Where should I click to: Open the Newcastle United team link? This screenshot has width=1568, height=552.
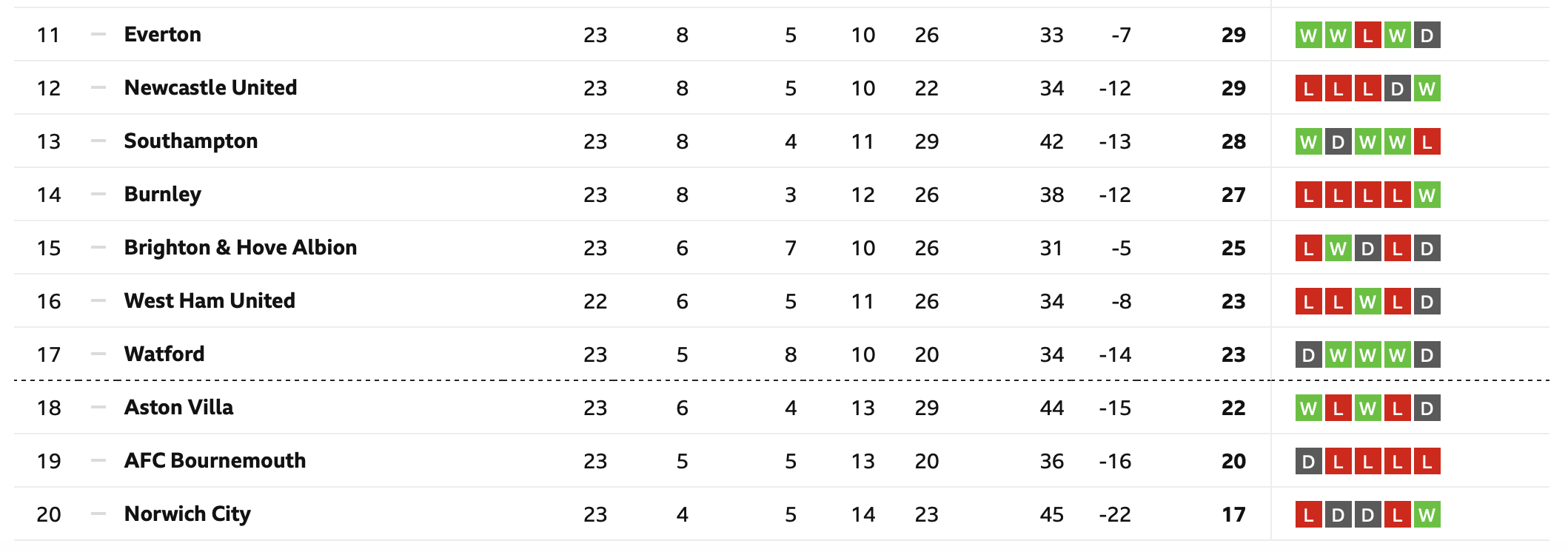[x=210, y=88]
